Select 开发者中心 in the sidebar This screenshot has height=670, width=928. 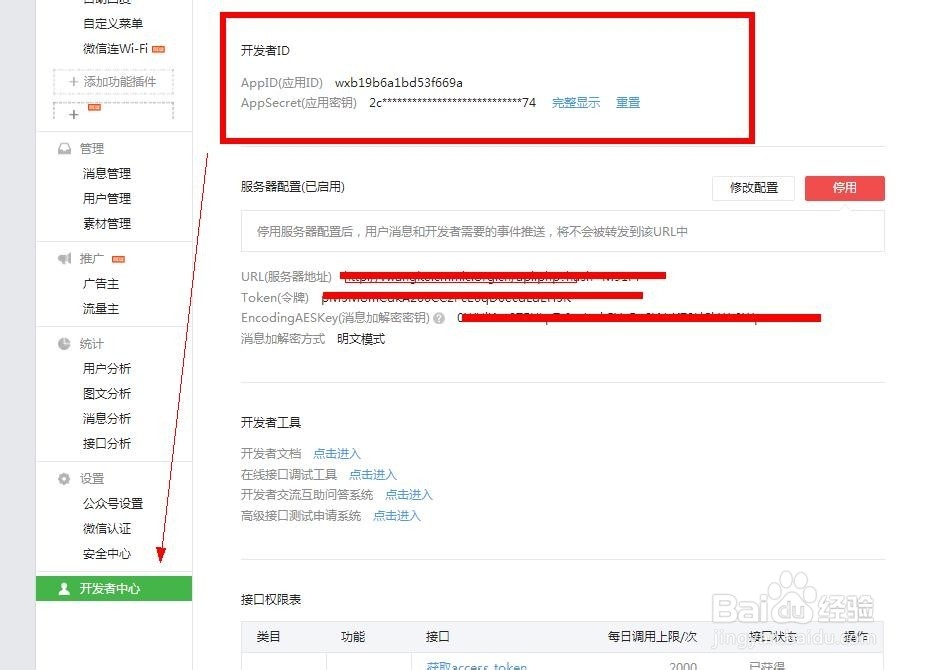[x=114, y=588]
